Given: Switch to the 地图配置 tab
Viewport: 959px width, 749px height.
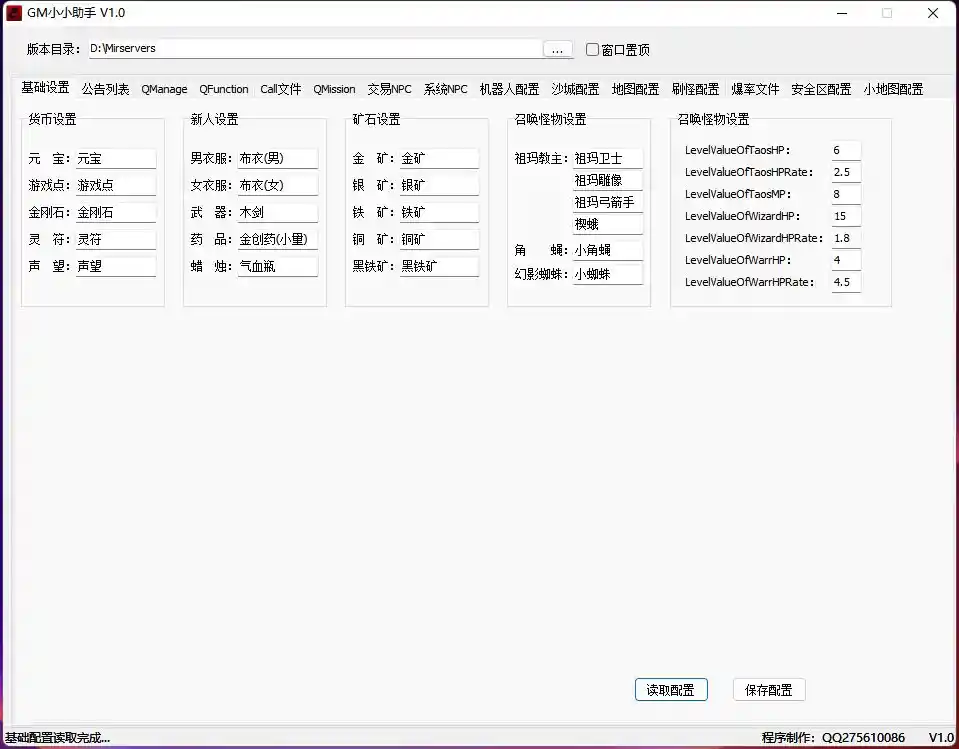Looking at the screenshot, I should point(635,89).
